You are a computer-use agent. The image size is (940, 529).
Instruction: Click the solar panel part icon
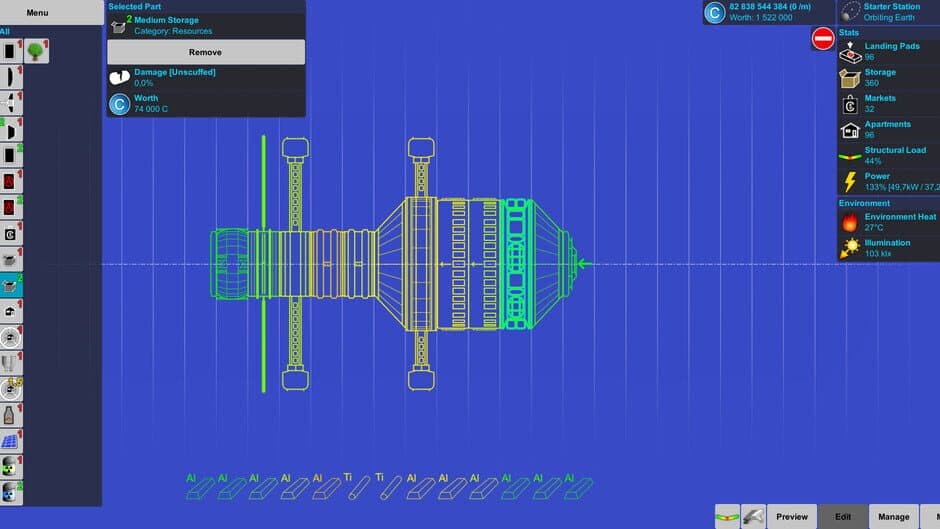coord(11,441)
